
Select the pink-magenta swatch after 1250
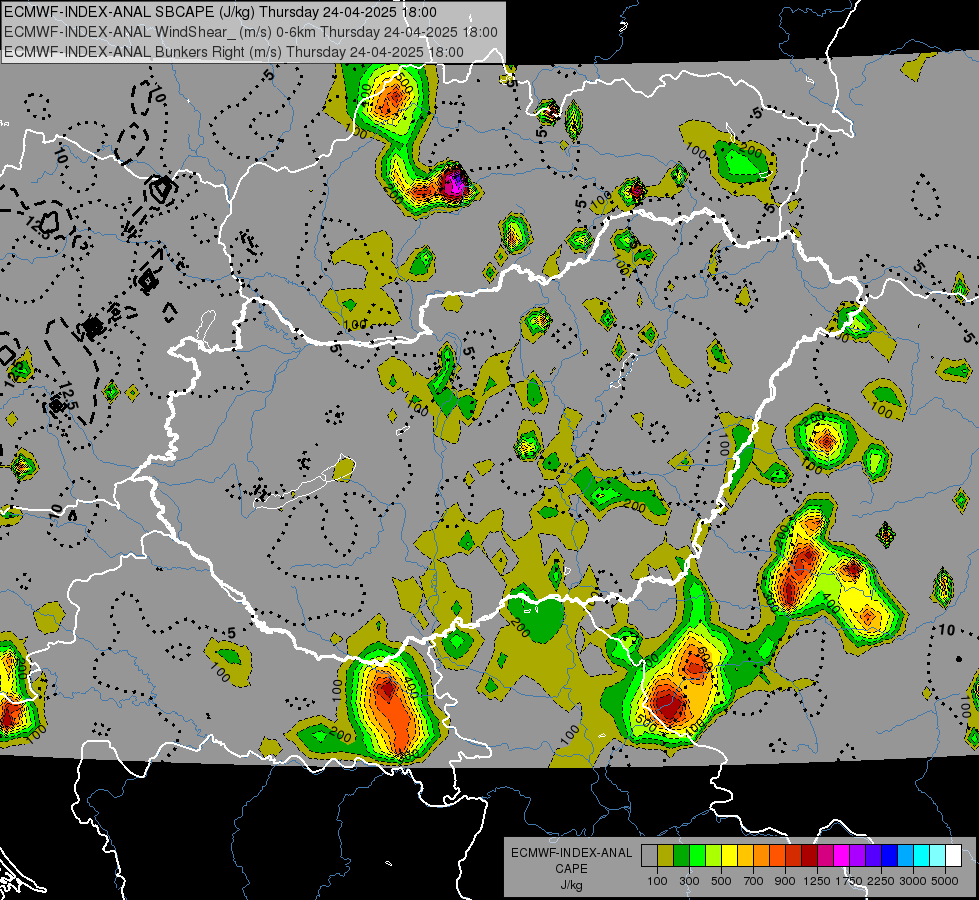825,855
